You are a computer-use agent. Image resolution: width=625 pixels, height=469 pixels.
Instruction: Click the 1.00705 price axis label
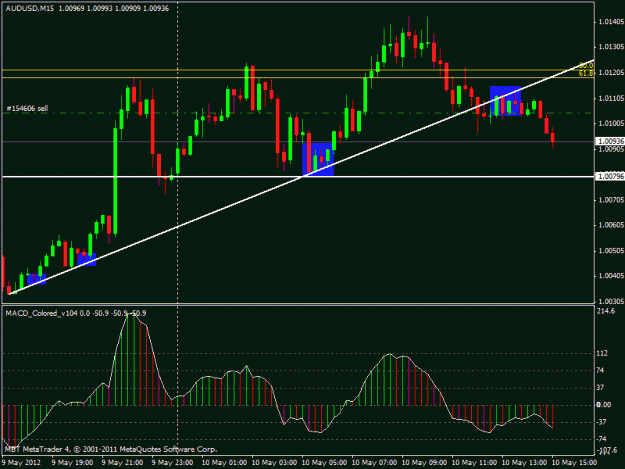[611, 200]
